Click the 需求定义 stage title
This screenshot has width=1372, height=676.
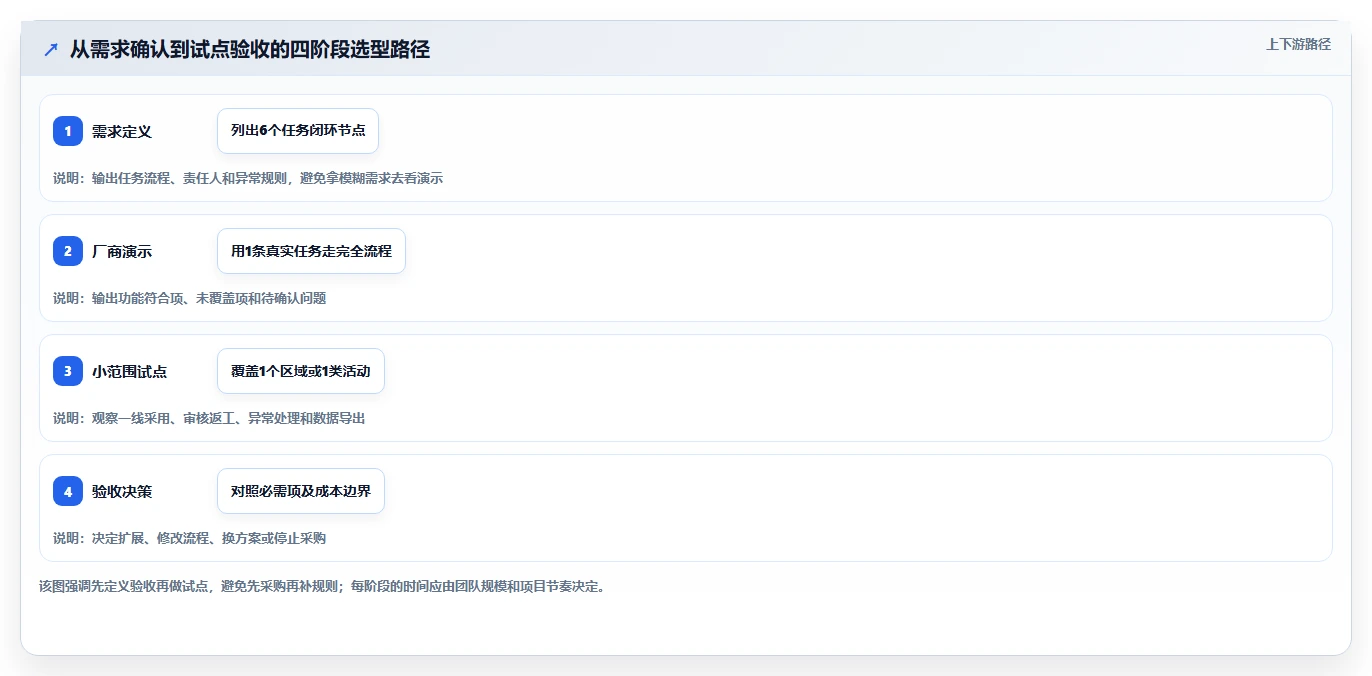pos(122,131)
